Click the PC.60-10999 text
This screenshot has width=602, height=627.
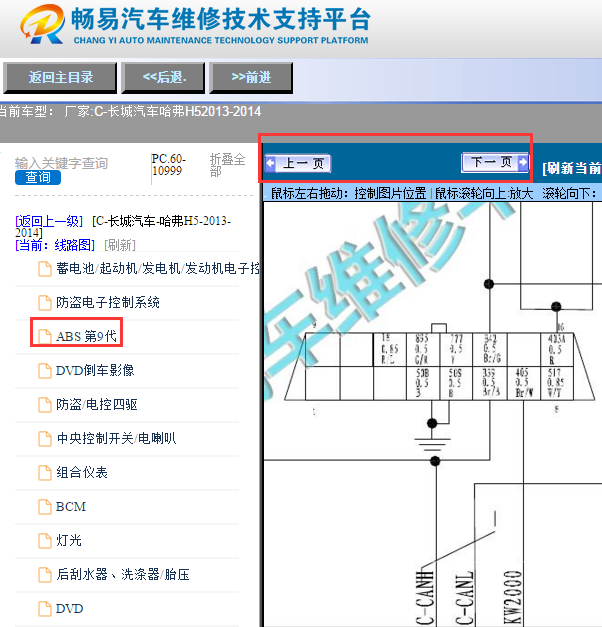click(x=169, y=165)
